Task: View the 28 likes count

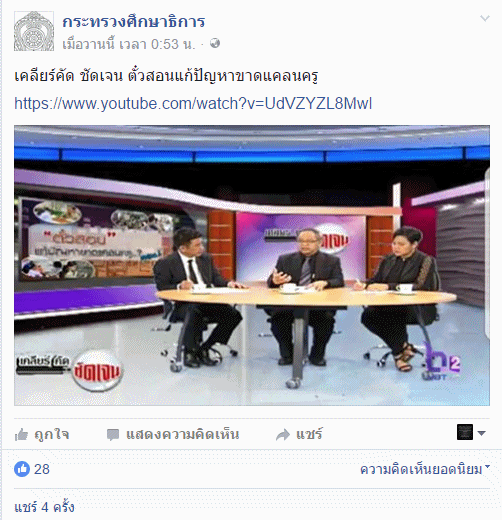Action: [42, 469]
